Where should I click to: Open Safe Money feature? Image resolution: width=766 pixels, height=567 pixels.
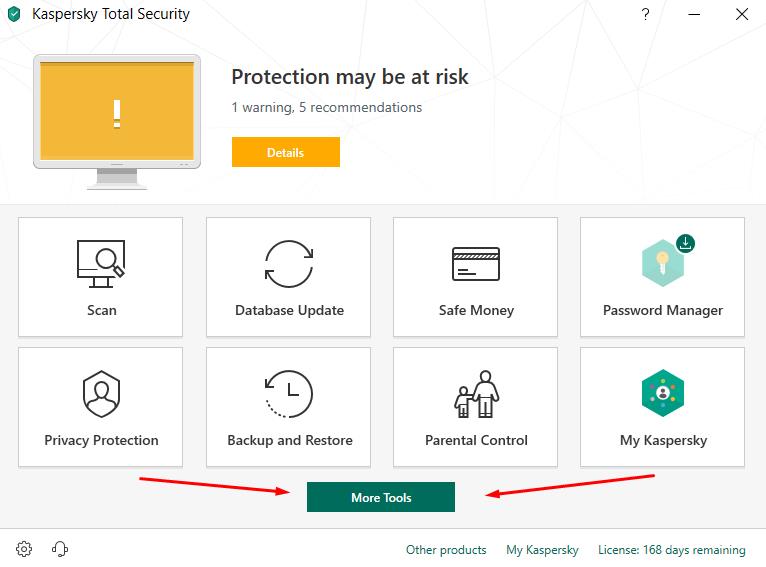(475, 277)
